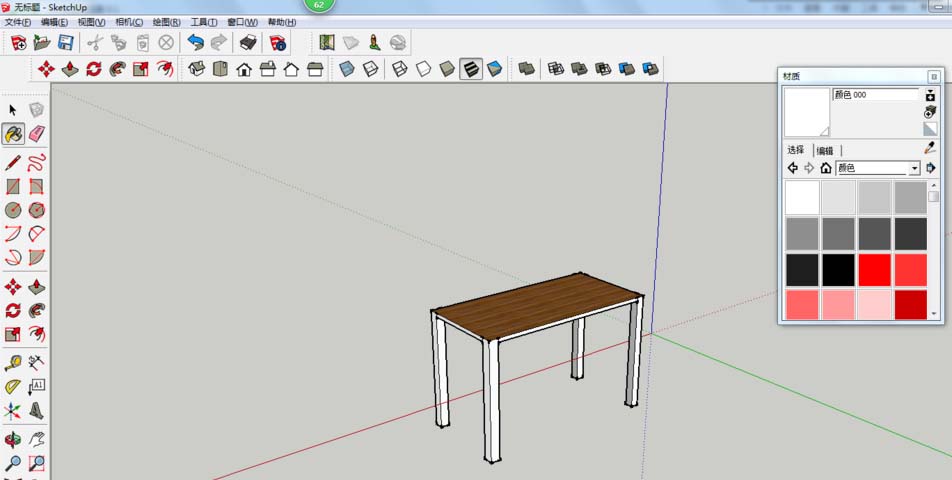Click the Create Material button

point(930,112)
